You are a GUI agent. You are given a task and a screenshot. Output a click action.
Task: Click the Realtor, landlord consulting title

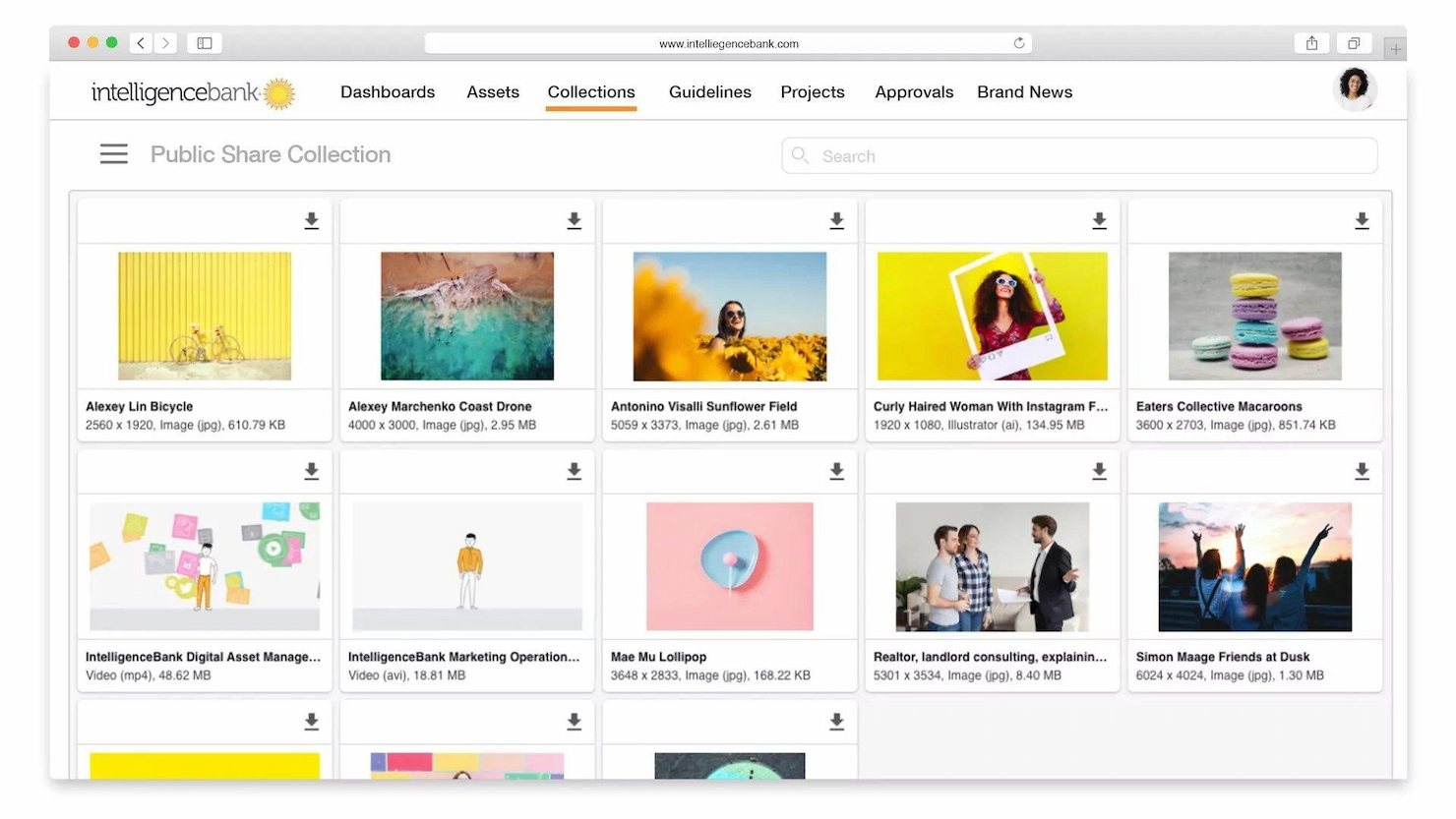click(990, 657)
